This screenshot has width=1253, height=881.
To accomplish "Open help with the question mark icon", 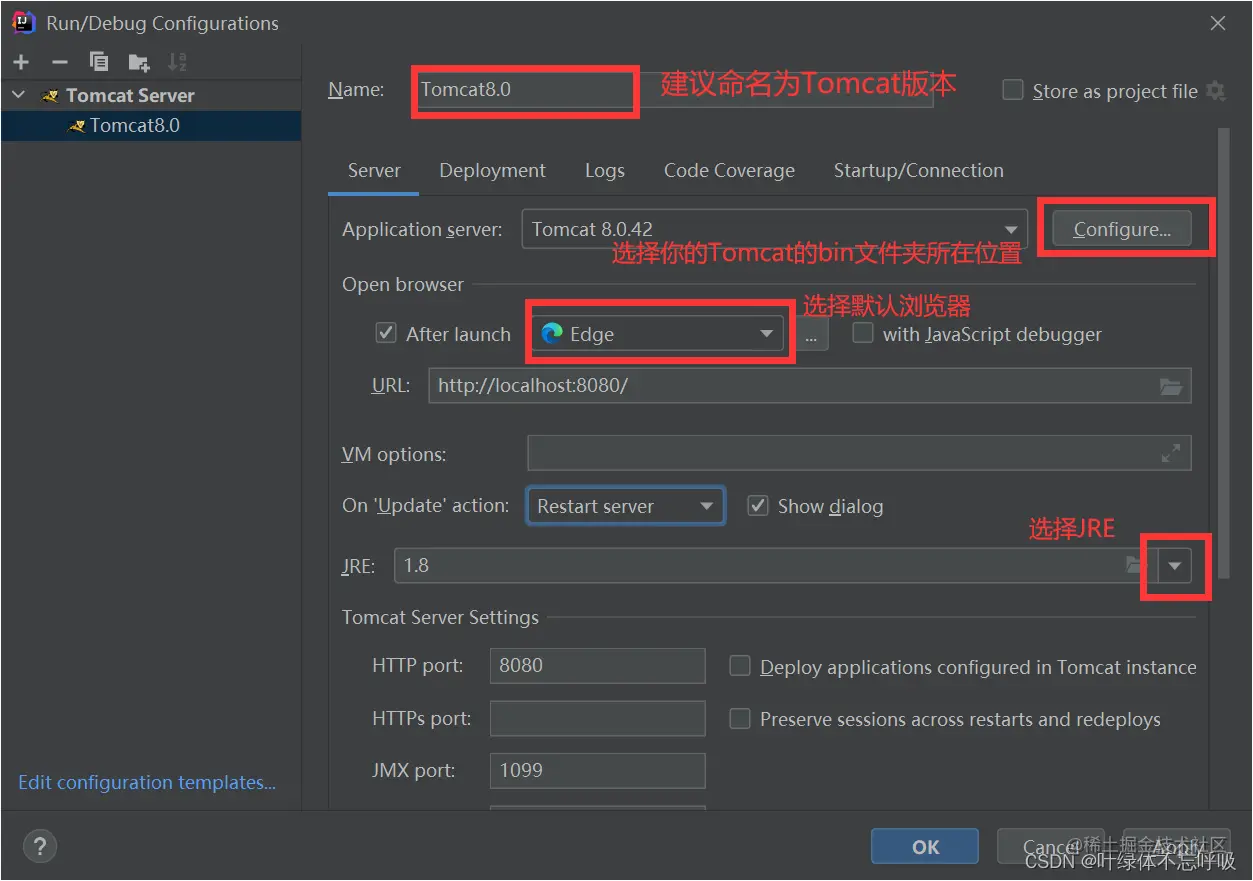I will click(40, 847).
